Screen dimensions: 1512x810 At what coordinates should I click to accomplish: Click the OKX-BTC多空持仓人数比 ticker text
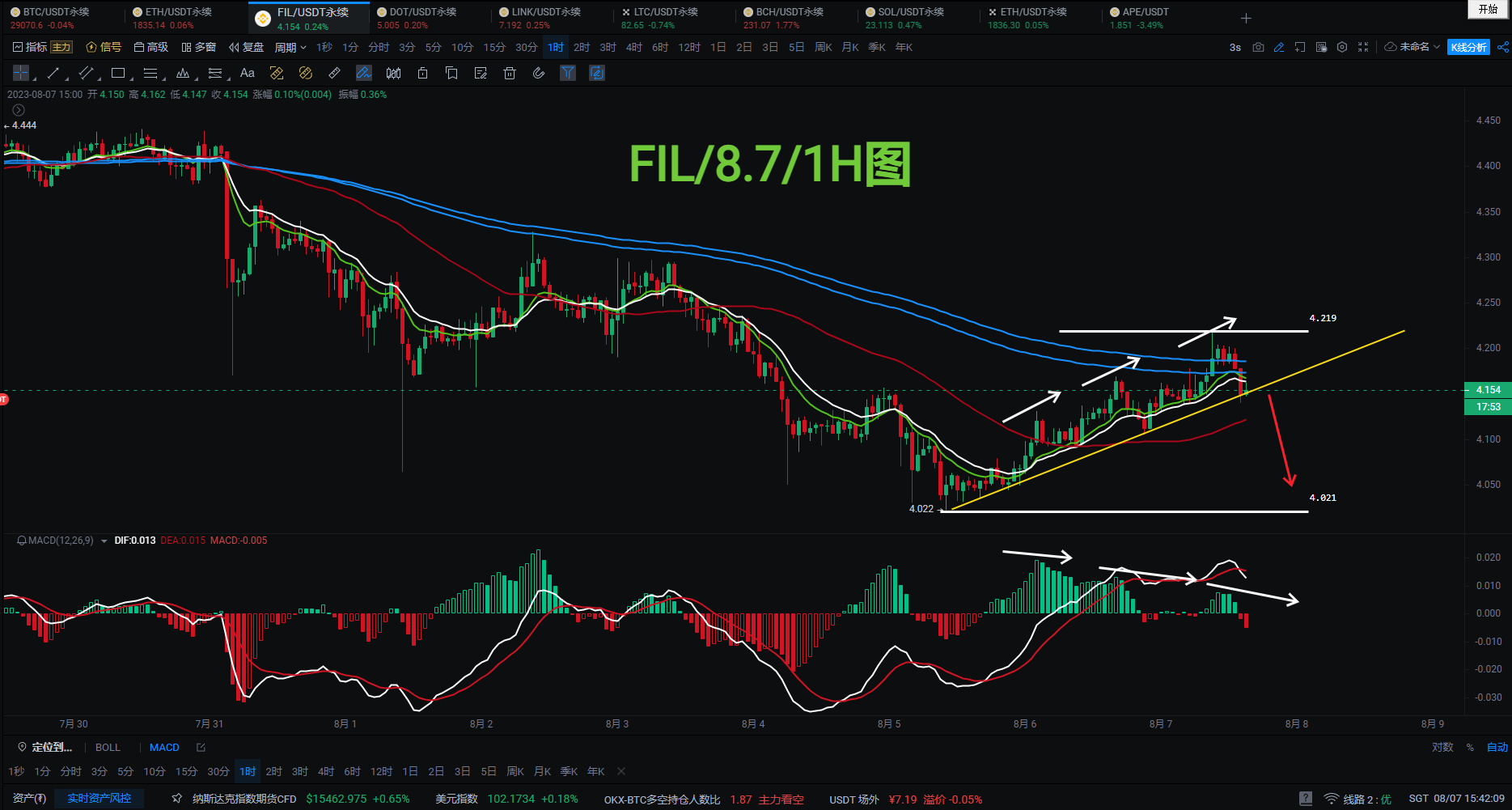coord(662,799)
